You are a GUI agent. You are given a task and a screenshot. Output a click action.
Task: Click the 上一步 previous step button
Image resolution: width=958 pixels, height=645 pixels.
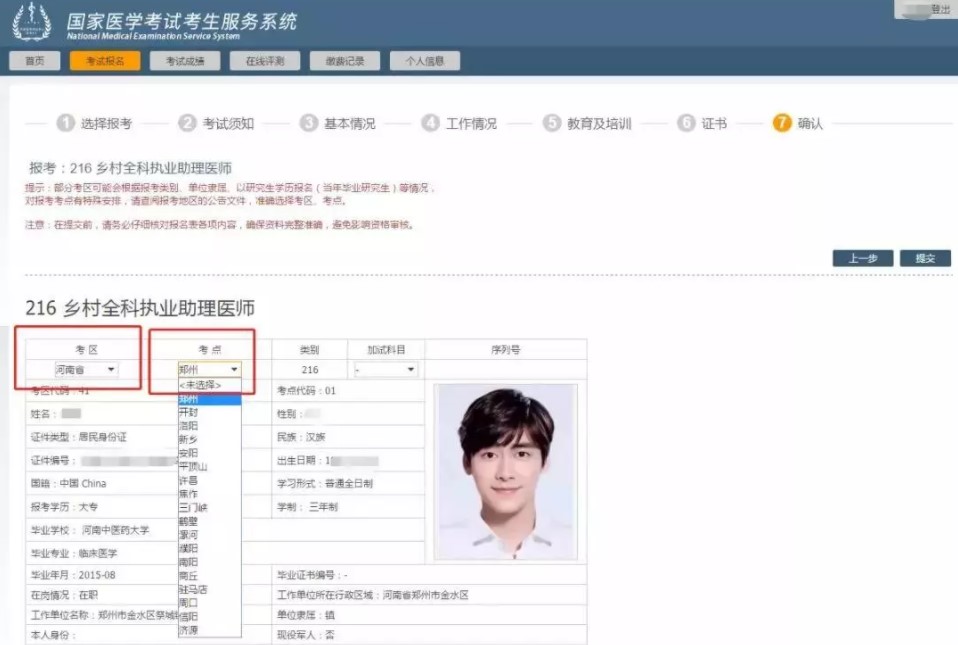click(x=863, y=258)
